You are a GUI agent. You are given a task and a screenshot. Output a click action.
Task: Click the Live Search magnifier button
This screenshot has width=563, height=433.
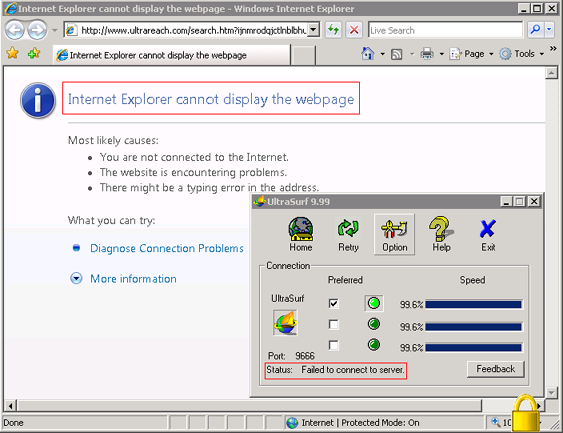coord(535,30)
